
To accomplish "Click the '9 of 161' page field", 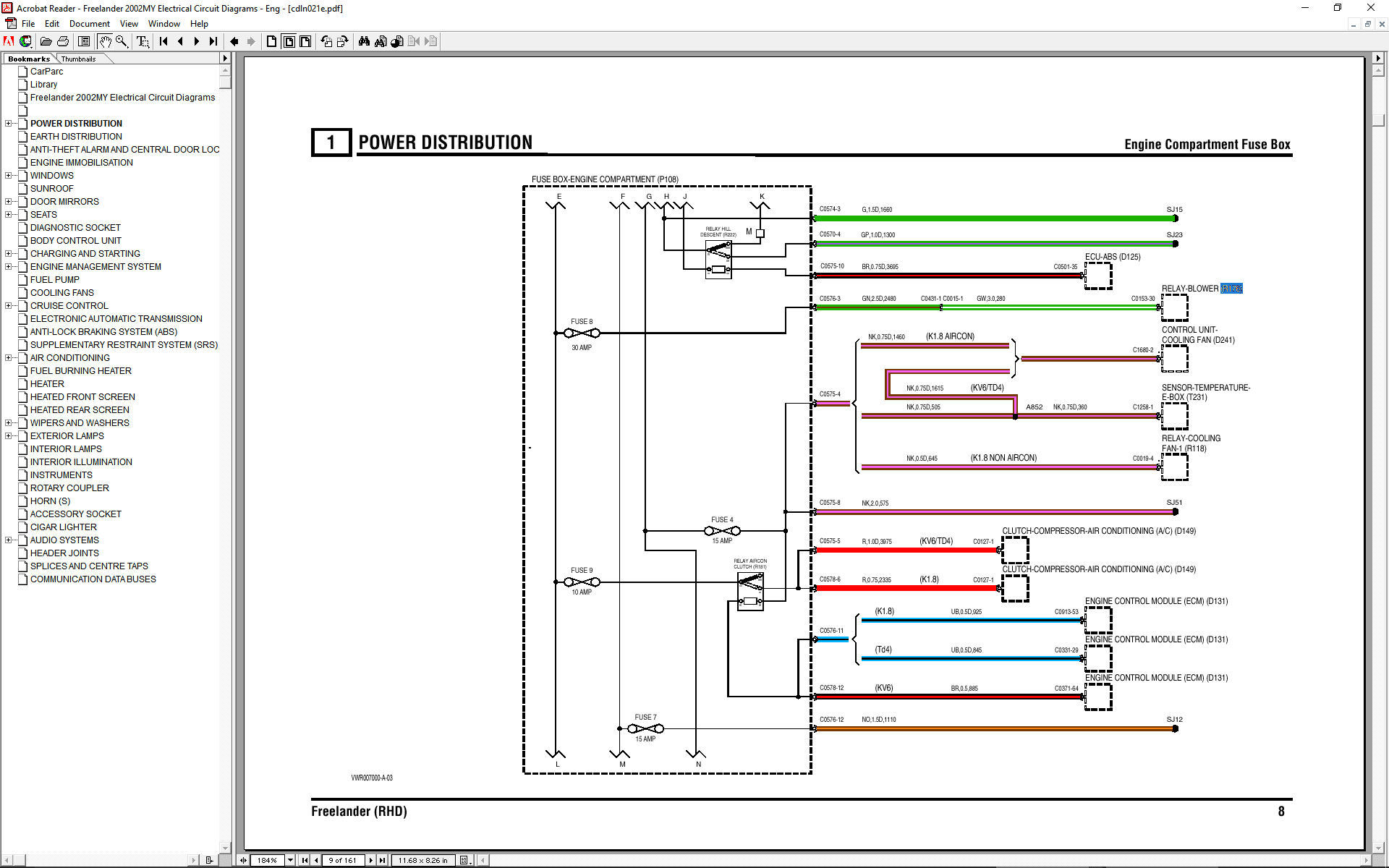I will (344, 860).
